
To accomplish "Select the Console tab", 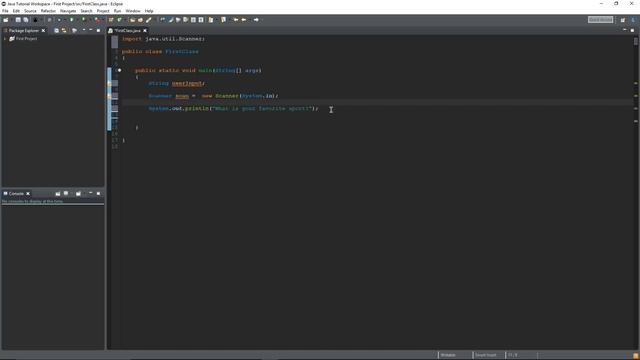I will click(16, 193).
